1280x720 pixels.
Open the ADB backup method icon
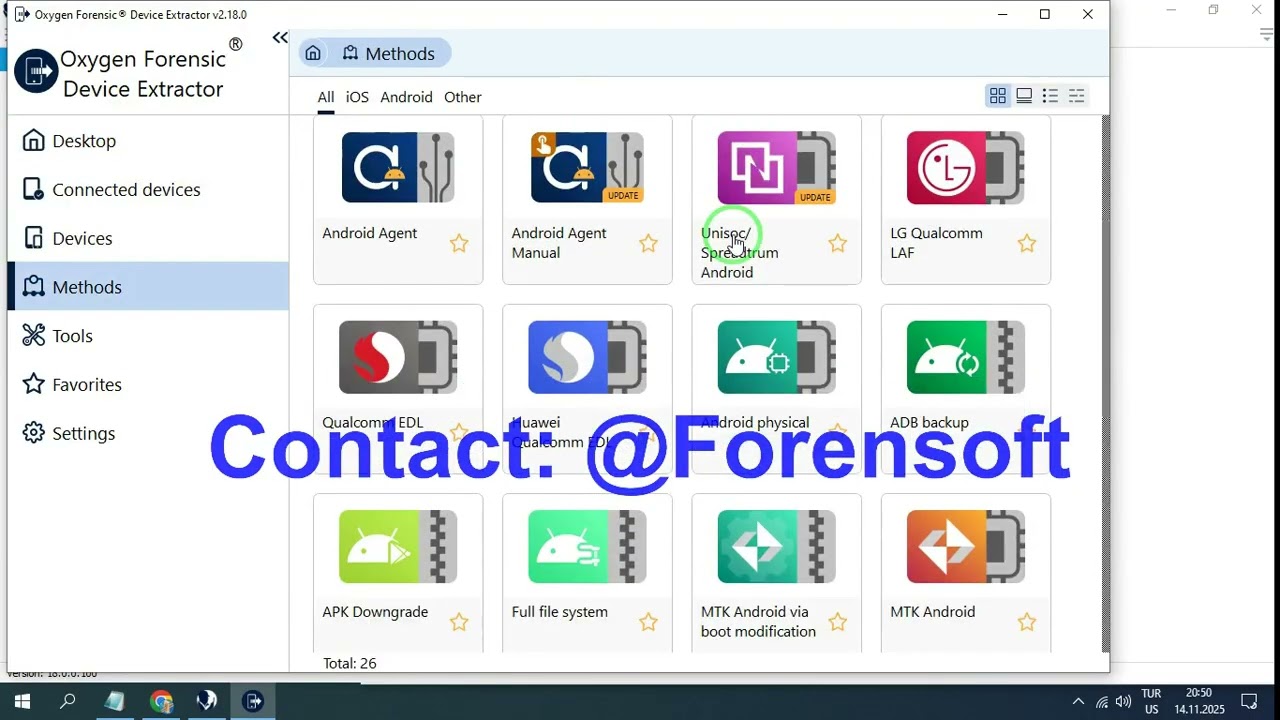965,357
